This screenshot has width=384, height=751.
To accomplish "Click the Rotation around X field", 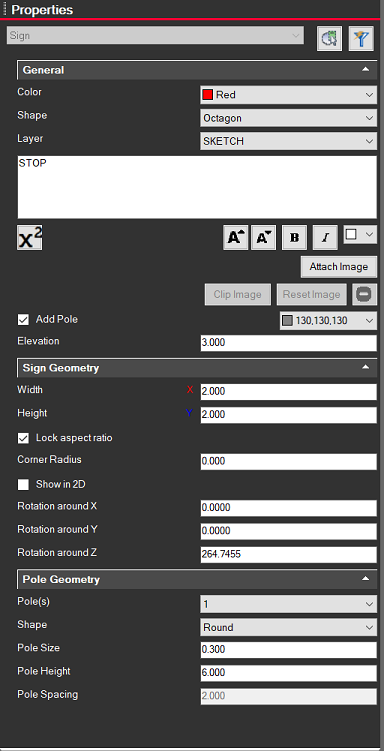I will click(288, 508).
